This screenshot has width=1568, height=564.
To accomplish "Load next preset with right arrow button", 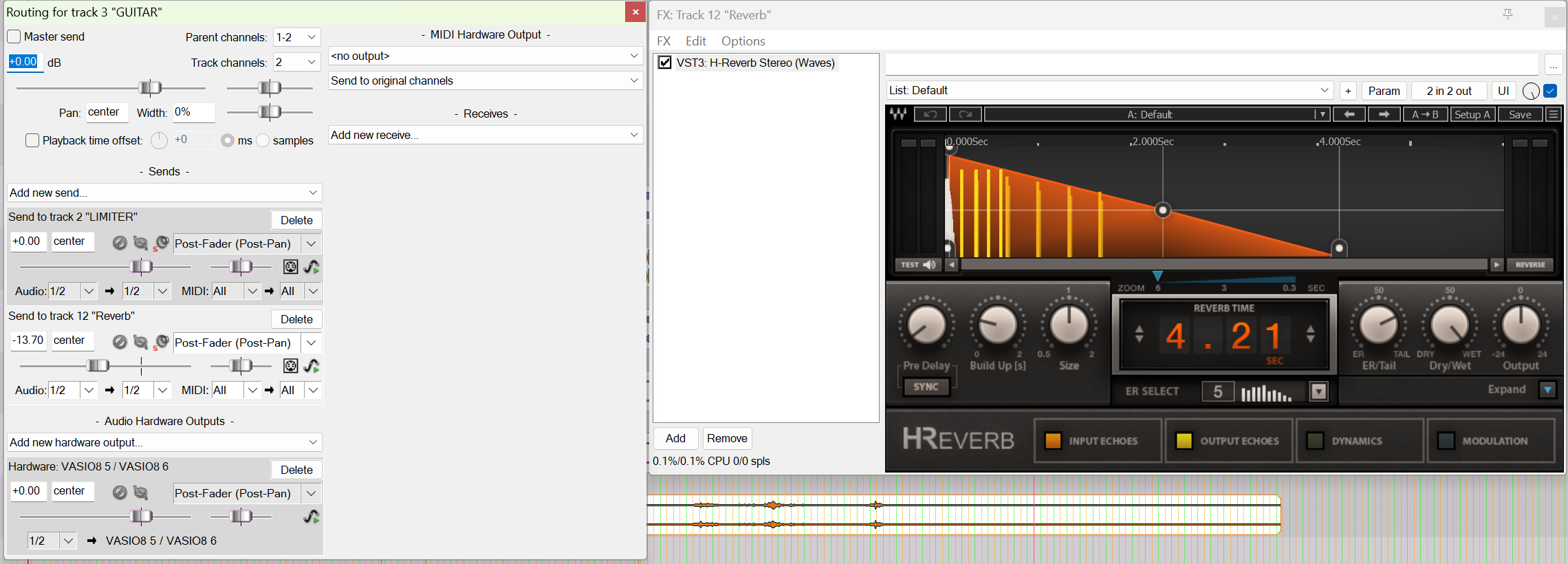I will point(1384,114).
